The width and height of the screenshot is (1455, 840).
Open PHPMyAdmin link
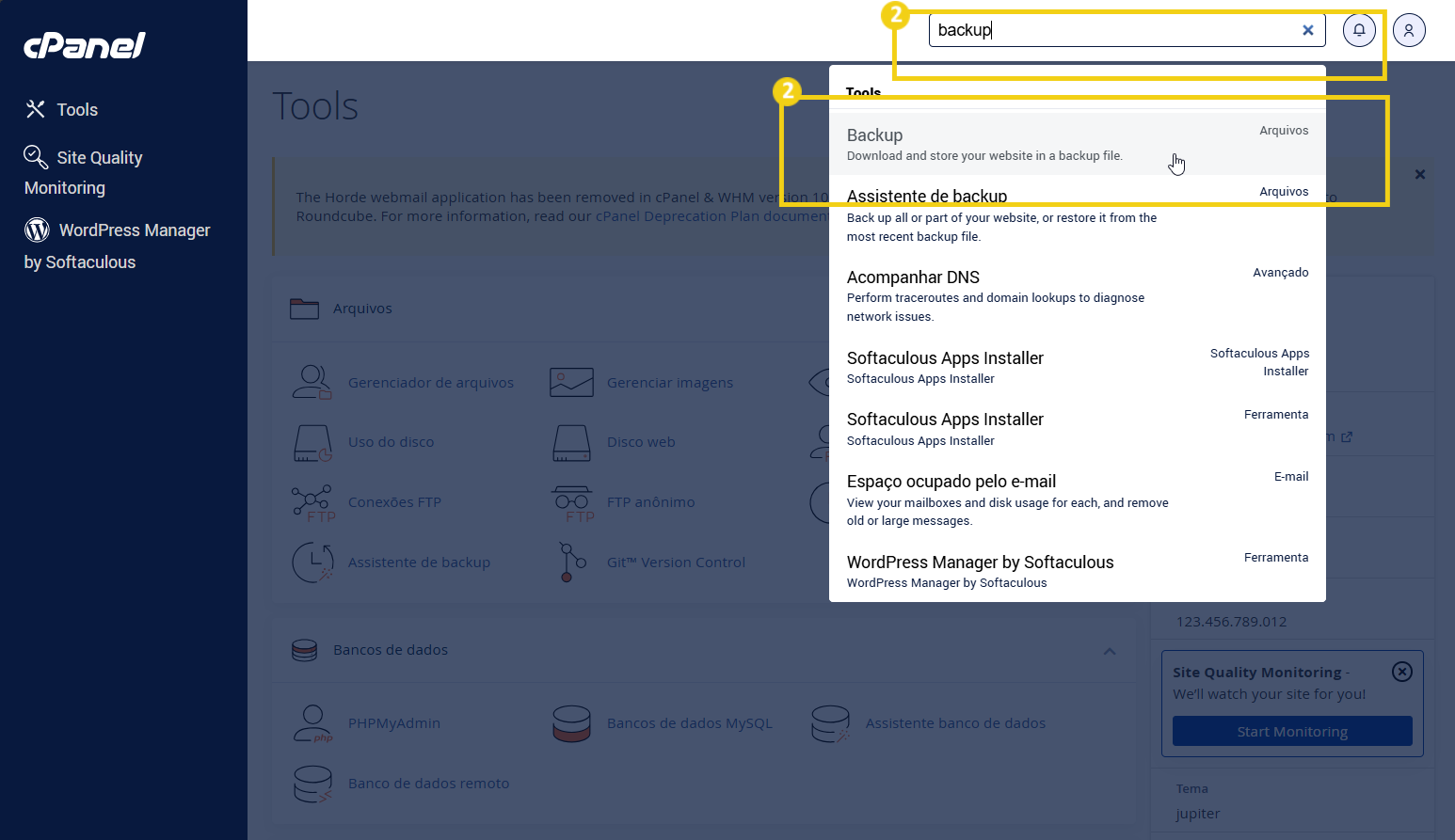pyautogui.click(x=394, y=723)
